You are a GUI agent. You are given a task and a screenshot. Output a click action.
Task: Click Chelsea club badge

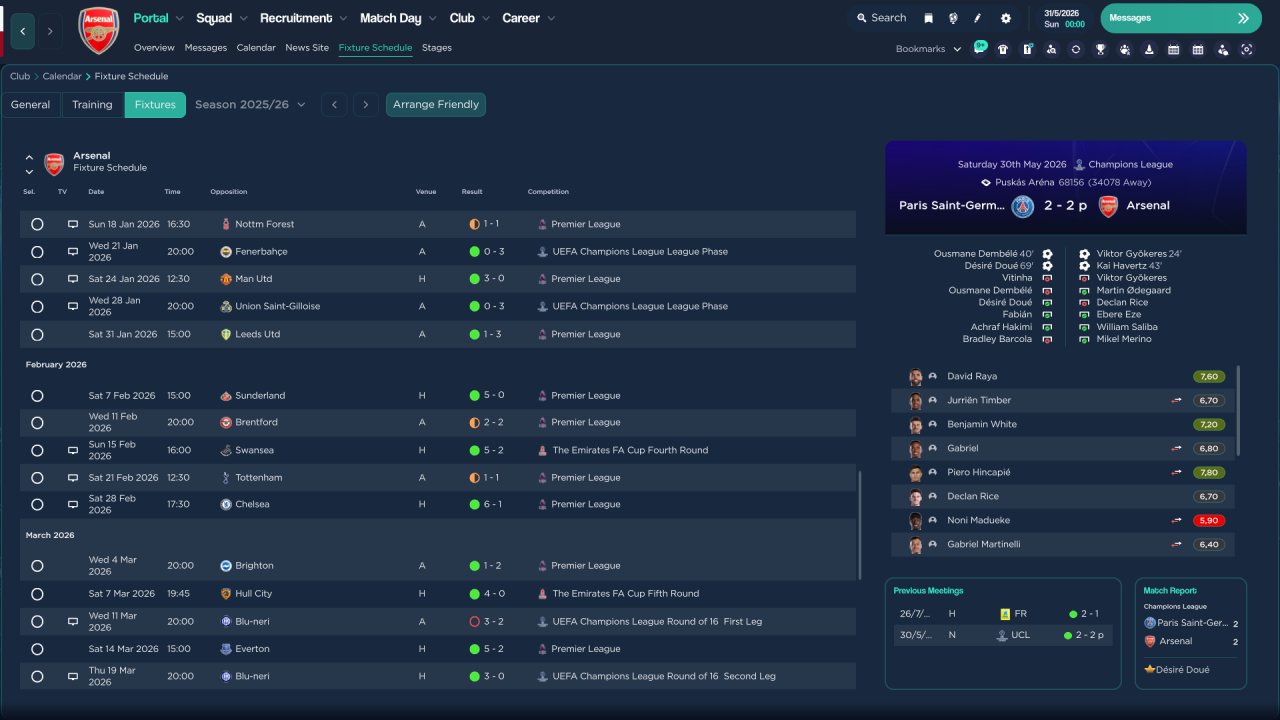(226, 504)
